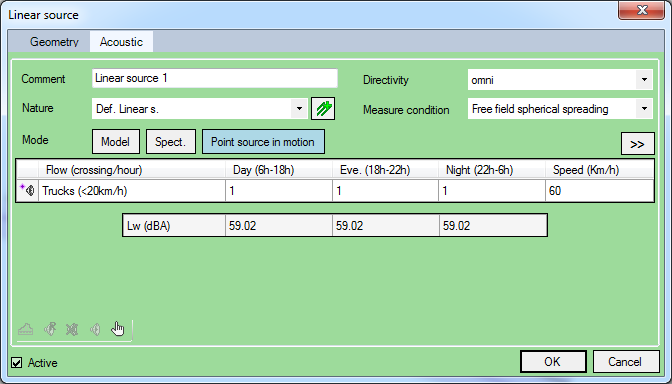Choose Spect. mode
Image resolution: width=672 pixels, height=384 pixels.
(x=171, y=142)
